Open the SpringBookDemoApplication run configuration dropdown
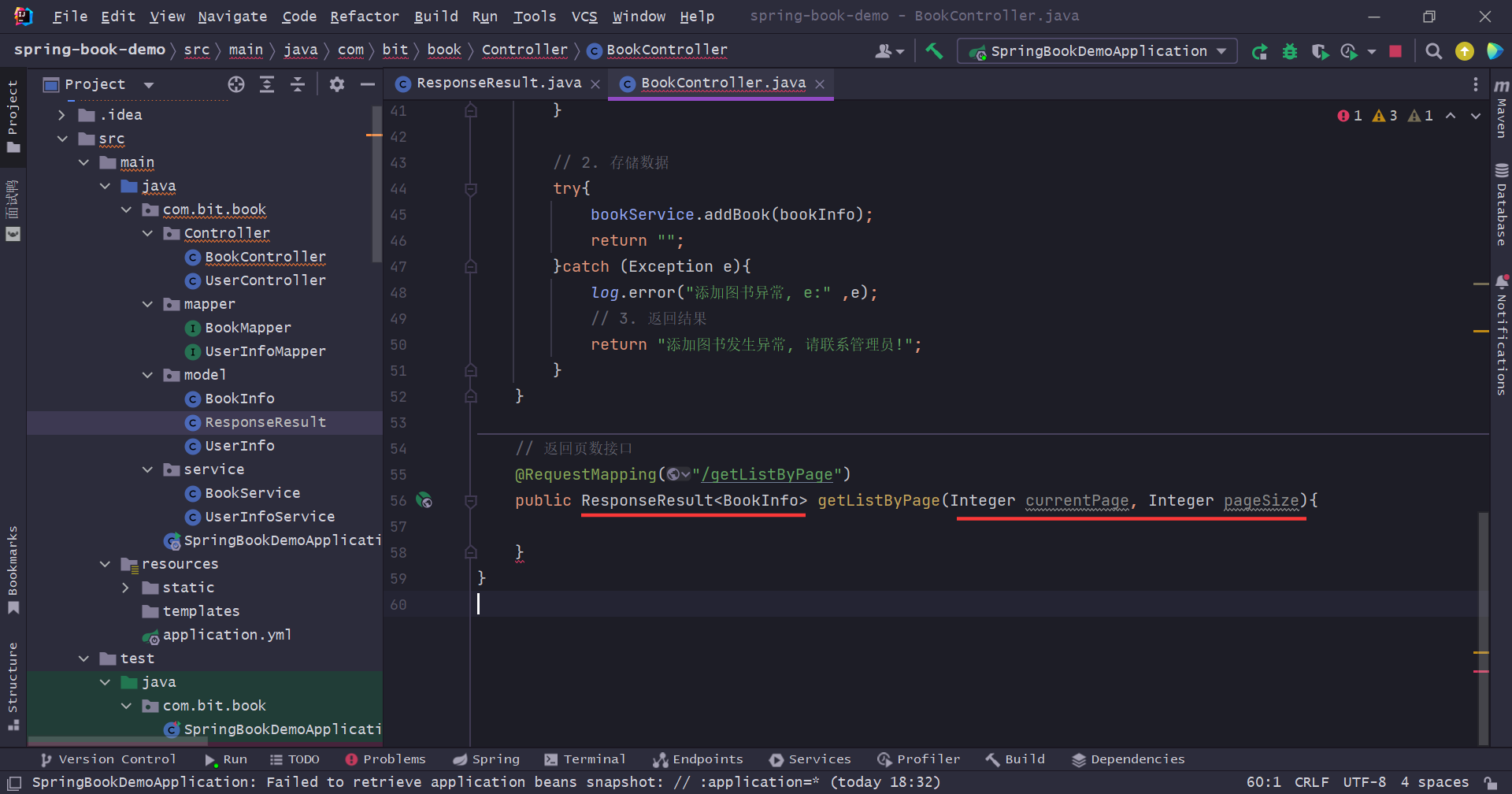This screenshot has width=1512, height=794. coord(1097,51)
